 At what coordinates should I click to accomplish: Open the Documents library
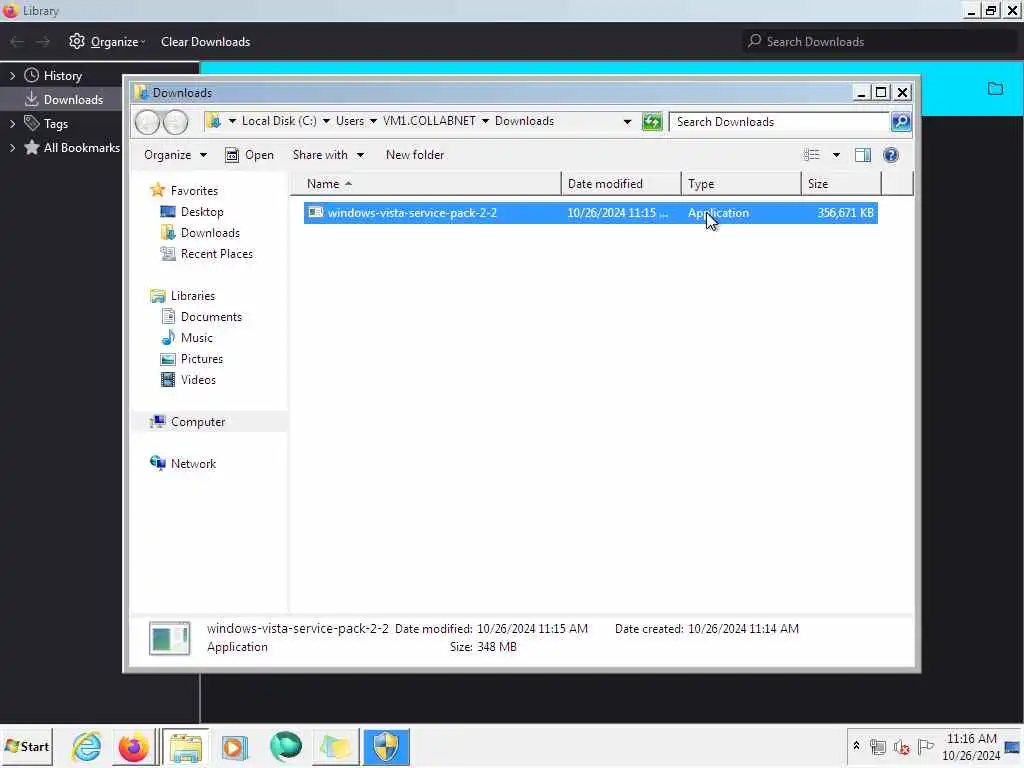pyautogui.click(x=211, y=317)
